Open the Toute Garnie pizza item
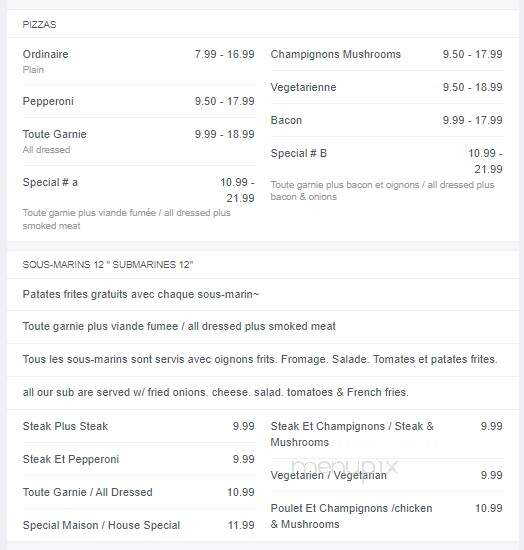 click(139, 141)
